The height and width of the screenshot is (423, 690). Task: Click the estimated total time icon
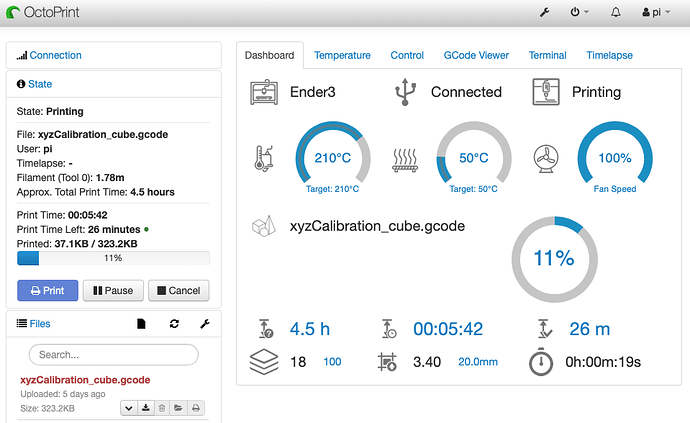266,329
